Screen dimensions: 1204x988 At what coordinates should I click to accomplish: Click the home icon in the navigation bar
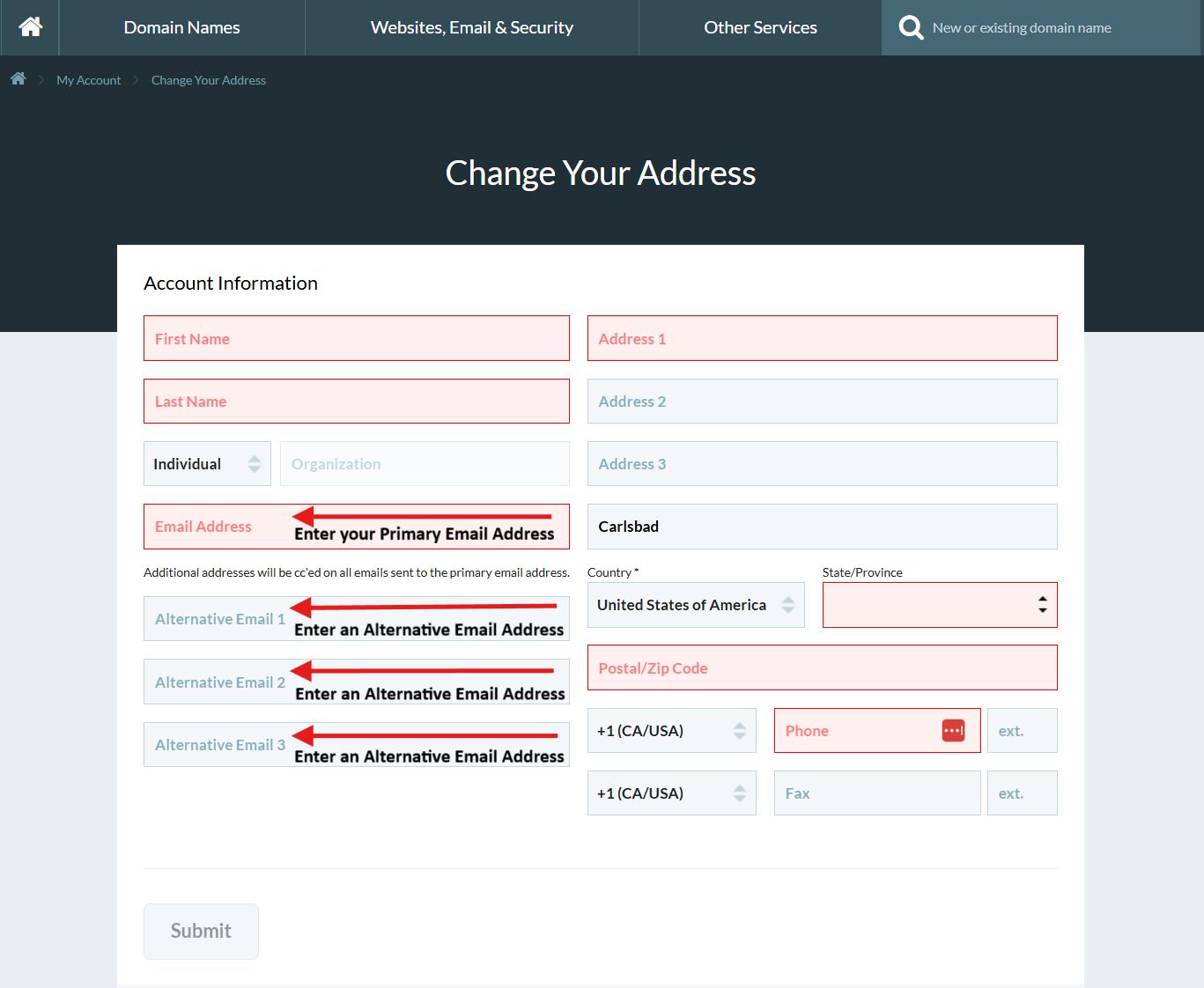pos(29,26)
